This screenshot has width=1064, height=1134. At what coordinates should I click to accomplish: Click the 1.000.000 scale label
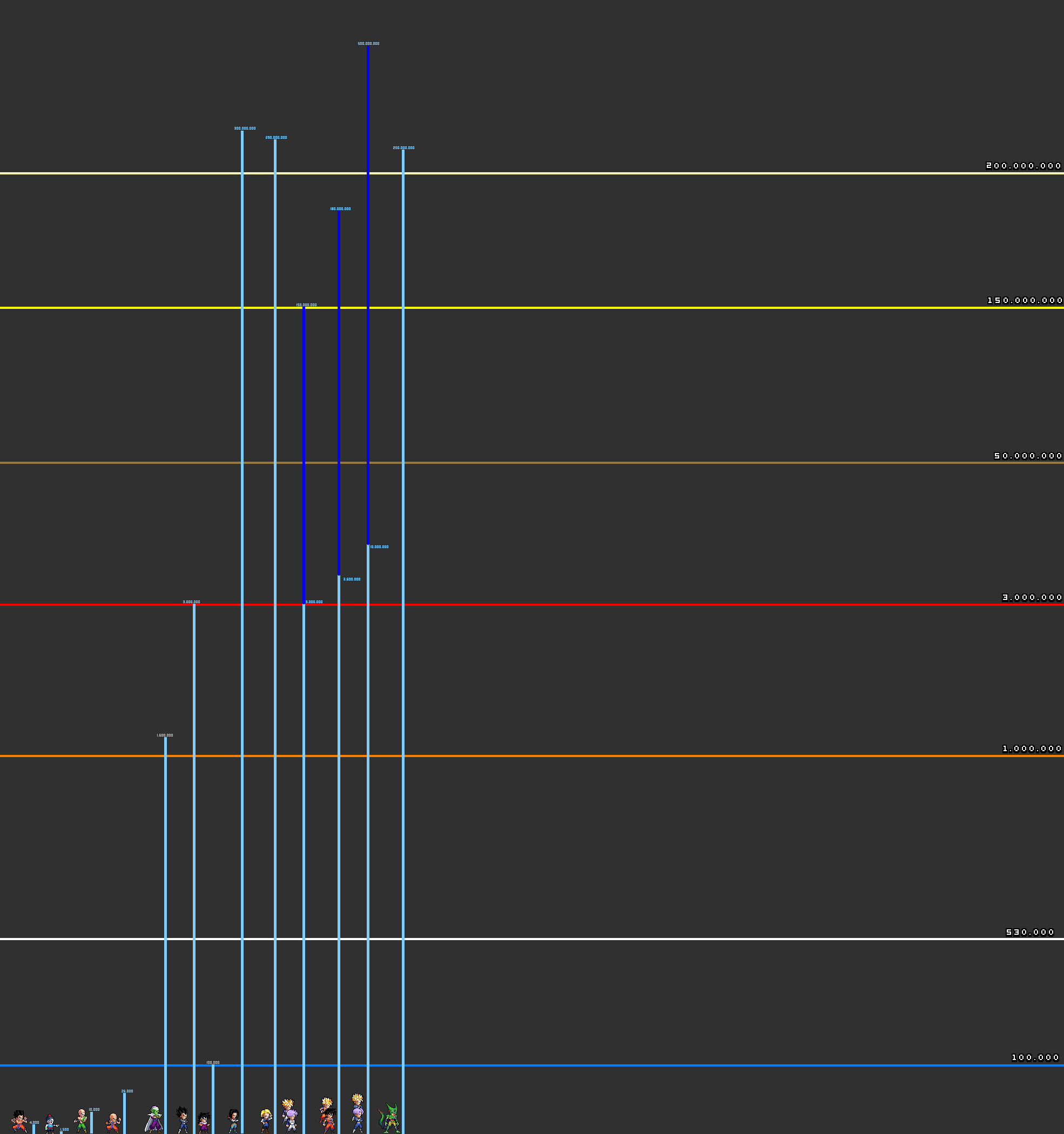pos(1032,749)
